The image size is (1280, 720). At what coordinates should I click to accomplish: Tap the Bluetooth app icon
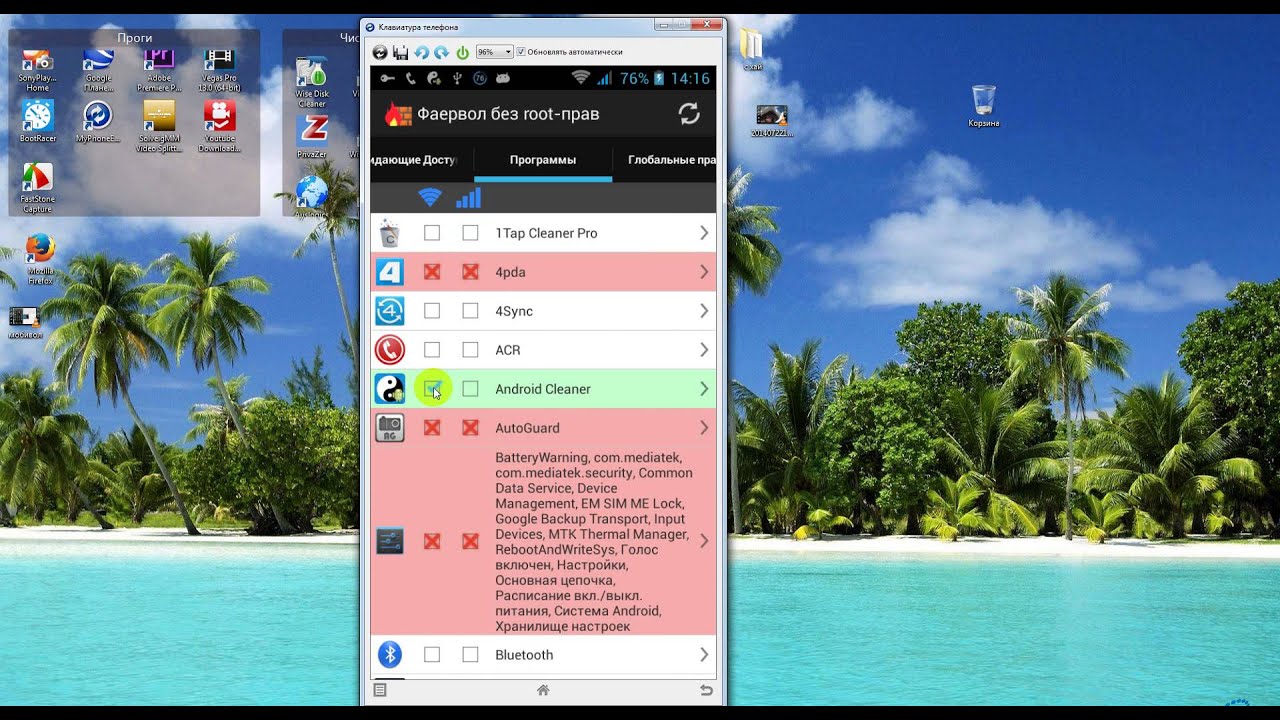(389, 655)
